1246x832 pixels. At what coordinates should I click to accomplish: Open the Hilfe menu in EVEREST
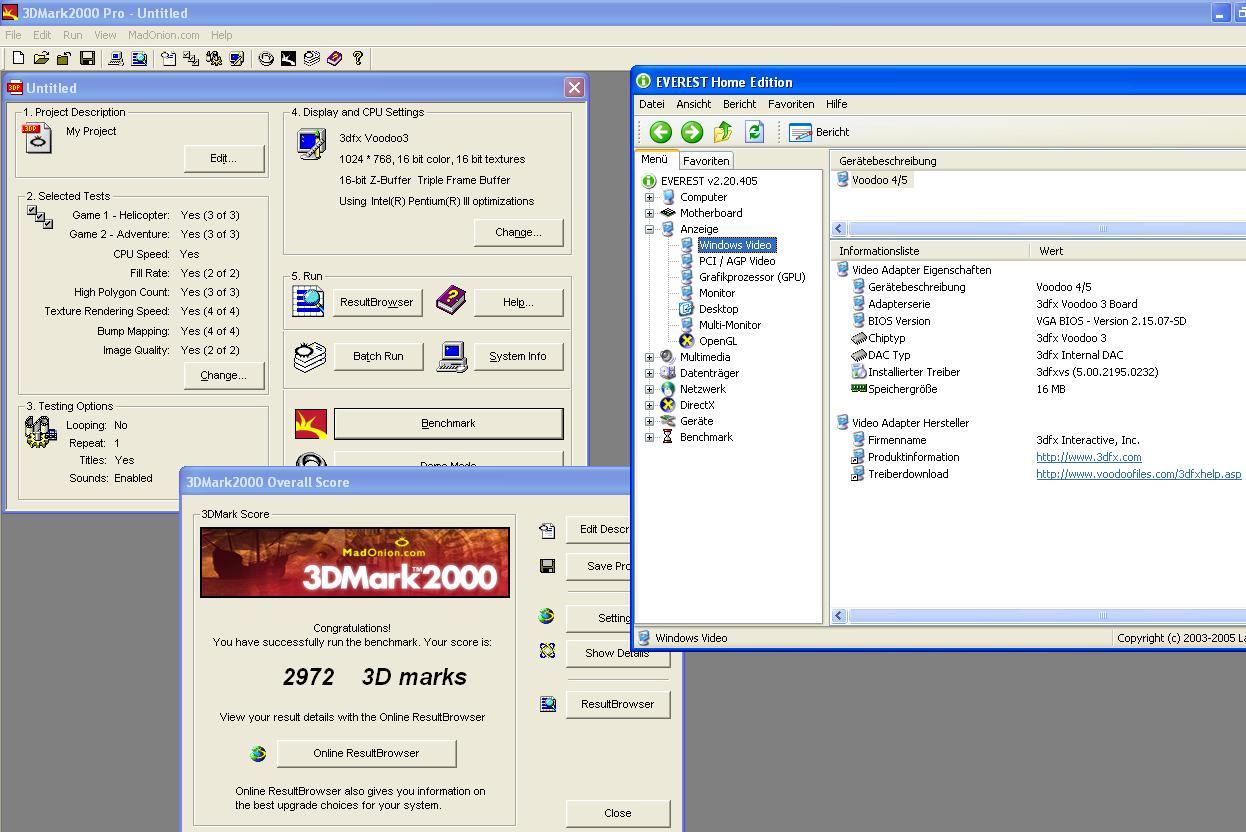coord(837,104)
